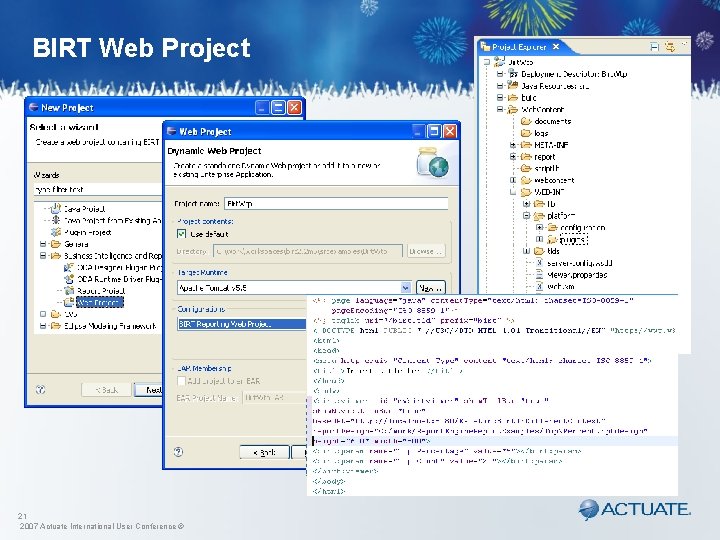Click New button beside Target Runtime
This screenshot has width=720, height=540.
pos(430,288)
